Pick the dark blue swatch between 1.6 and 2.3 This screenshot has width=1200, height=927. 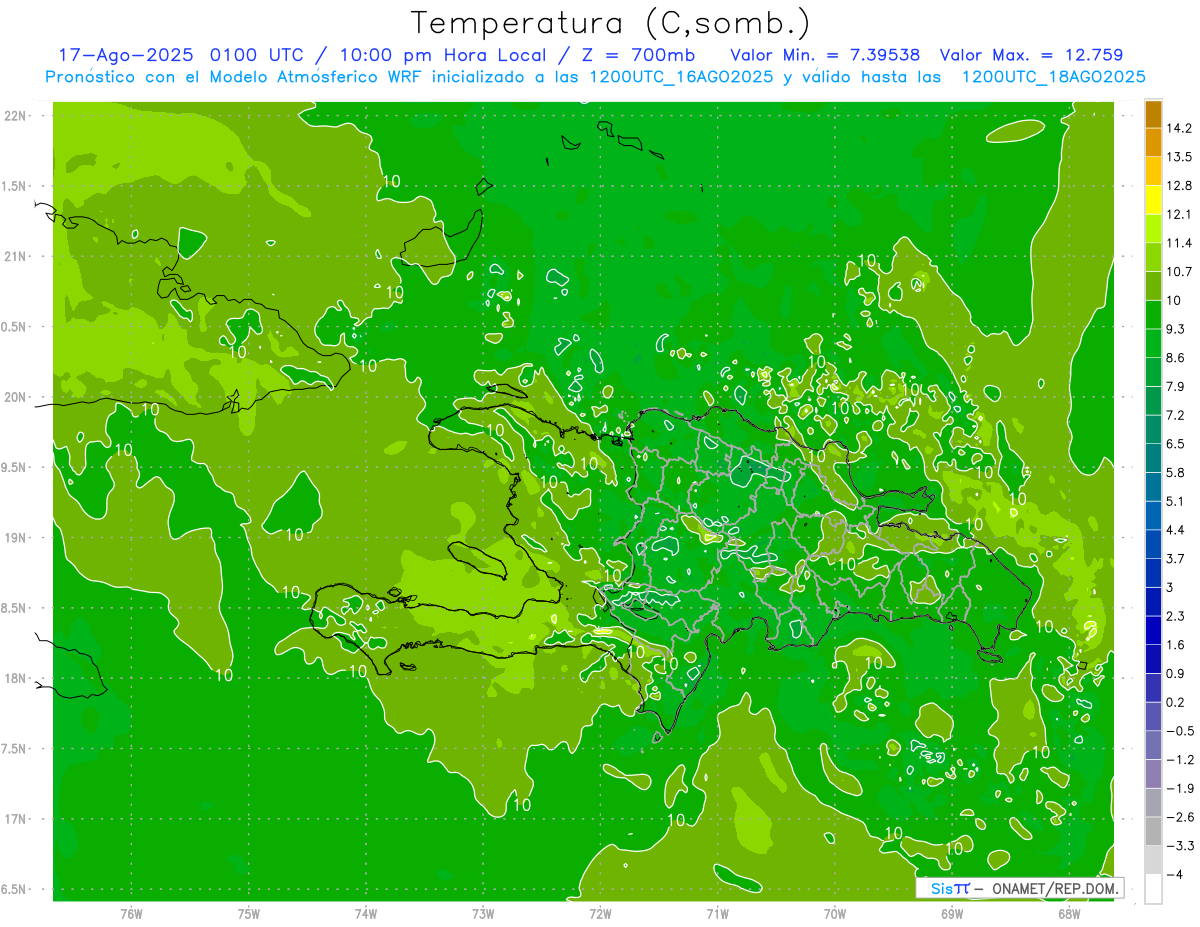point(1153,630)
